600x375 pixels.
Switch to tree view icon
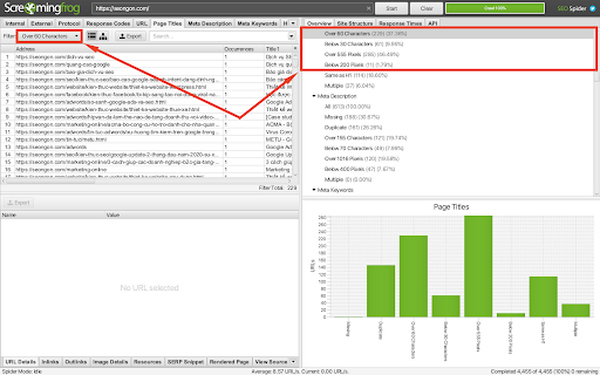click(x=103, y=36)
